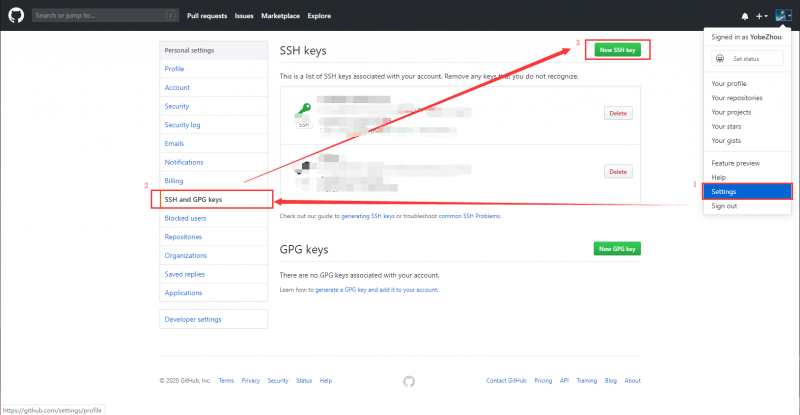The height and width of the screenshot is (415, 800).
Task: Choose Your profile from the user menu
Action: [747, 83]
